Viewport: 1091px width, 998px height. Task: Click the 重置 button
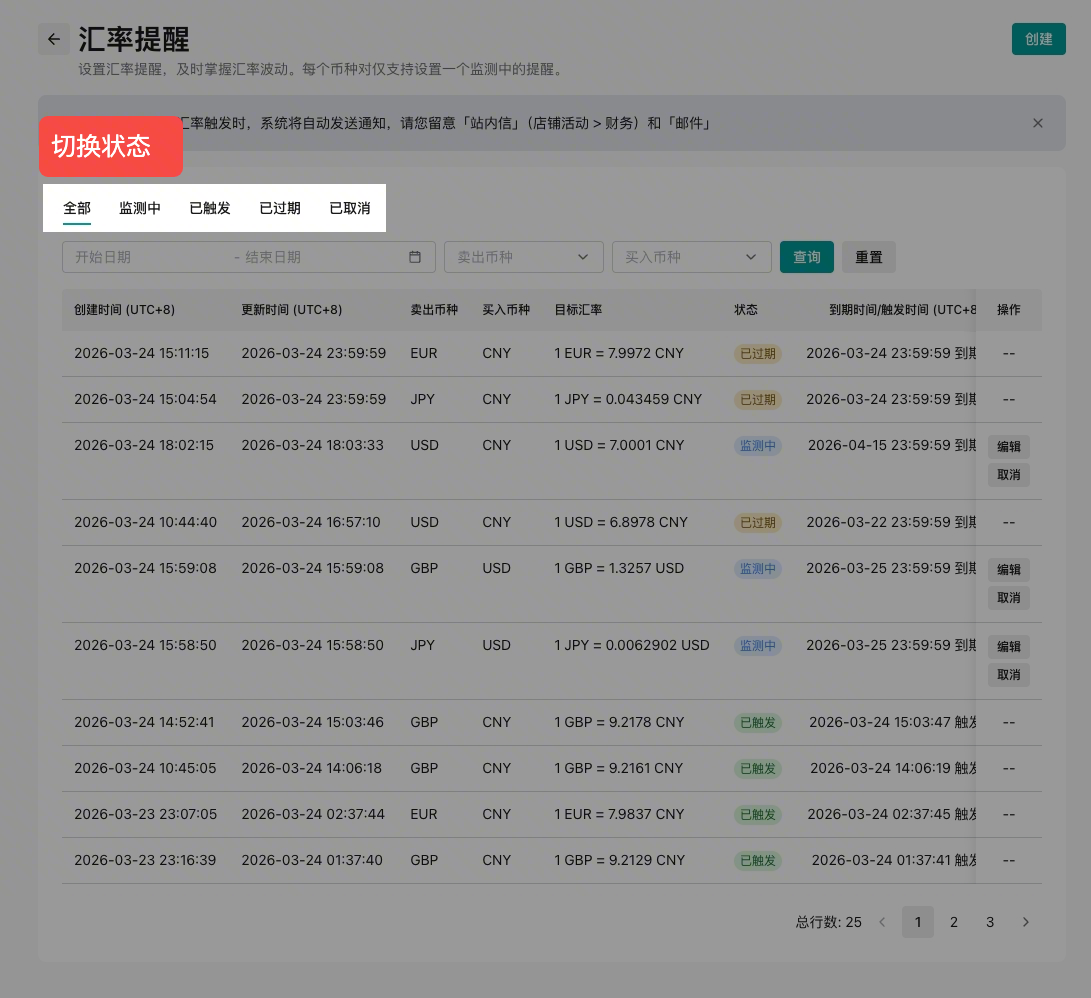868,257
